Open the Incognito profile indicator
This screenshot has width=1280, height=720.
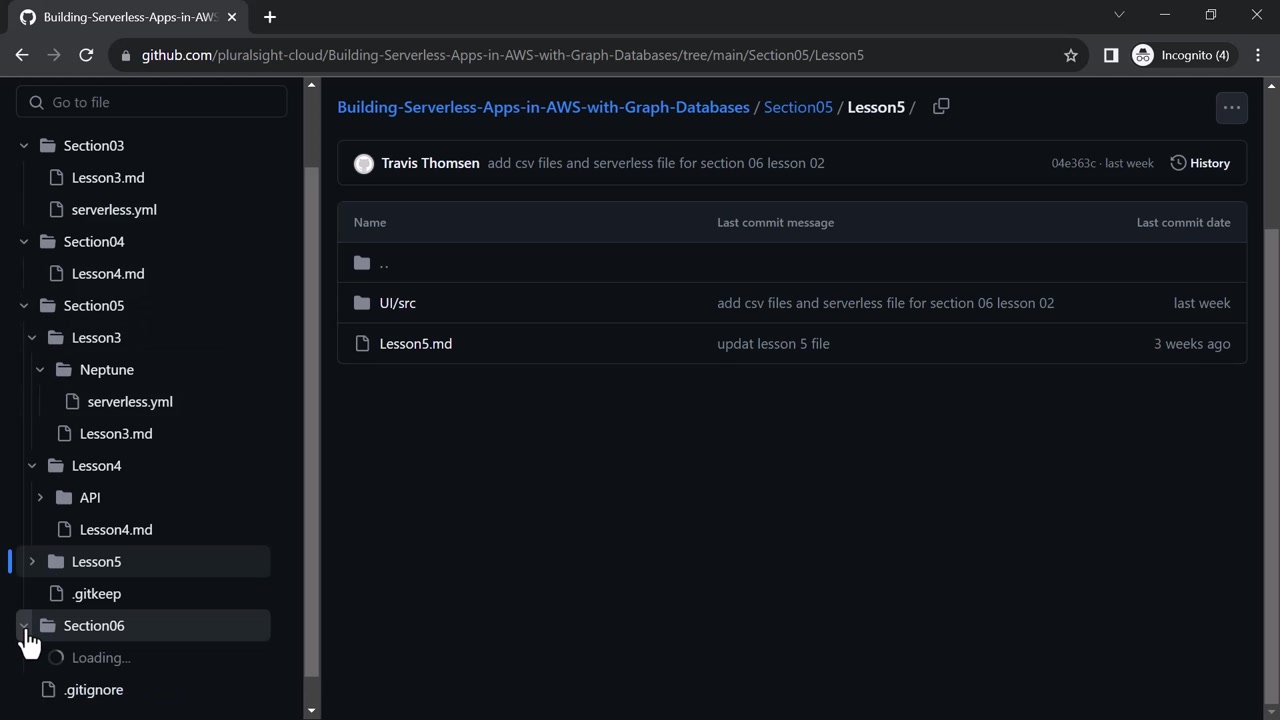1181,55
